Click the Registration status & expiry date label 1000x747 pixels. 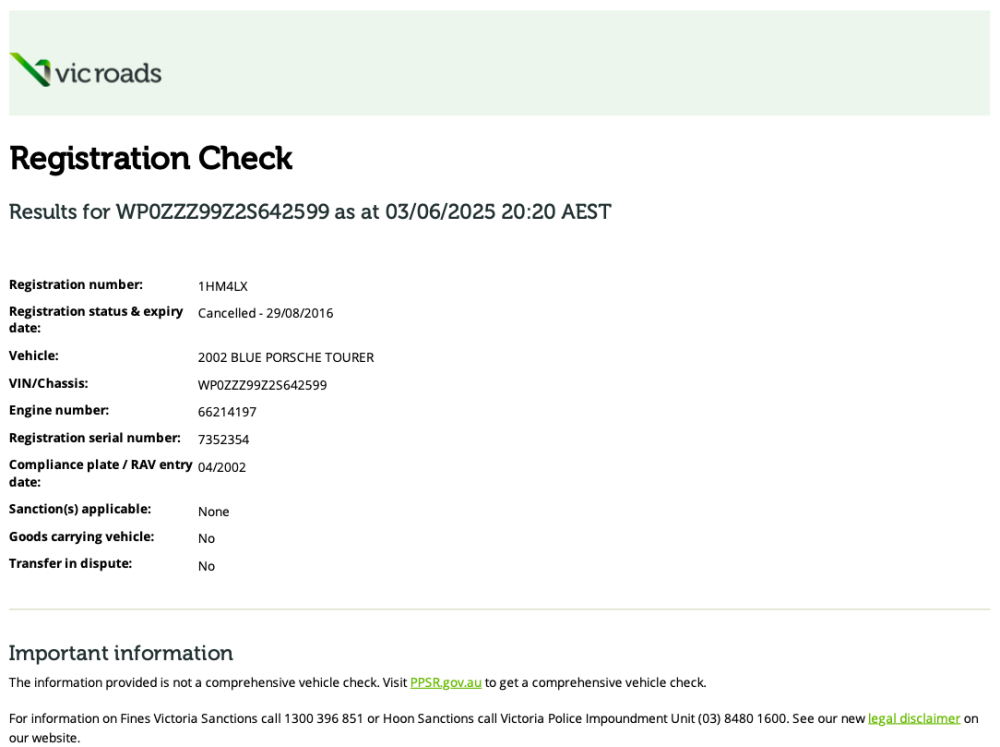click(96, 320)
